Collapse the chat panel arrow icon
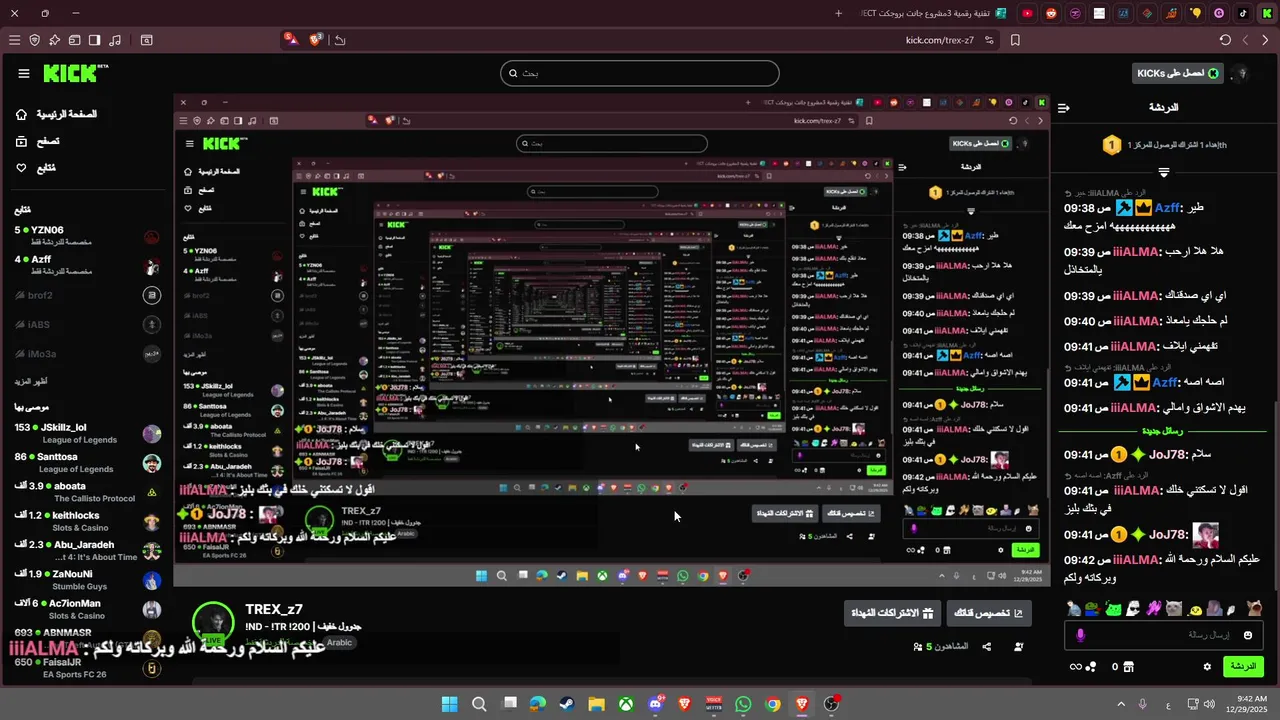This screenshot has height=720, width=1280. click(1064, 107)
